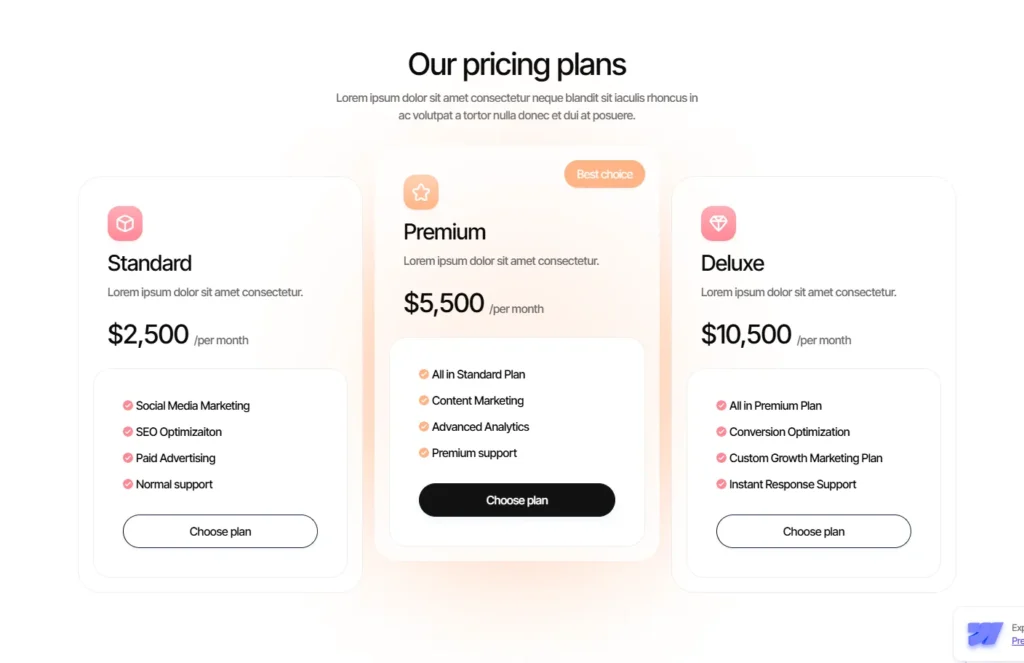
Task: Click the Webflow logo badge icon
Action: tap(985, 634)
